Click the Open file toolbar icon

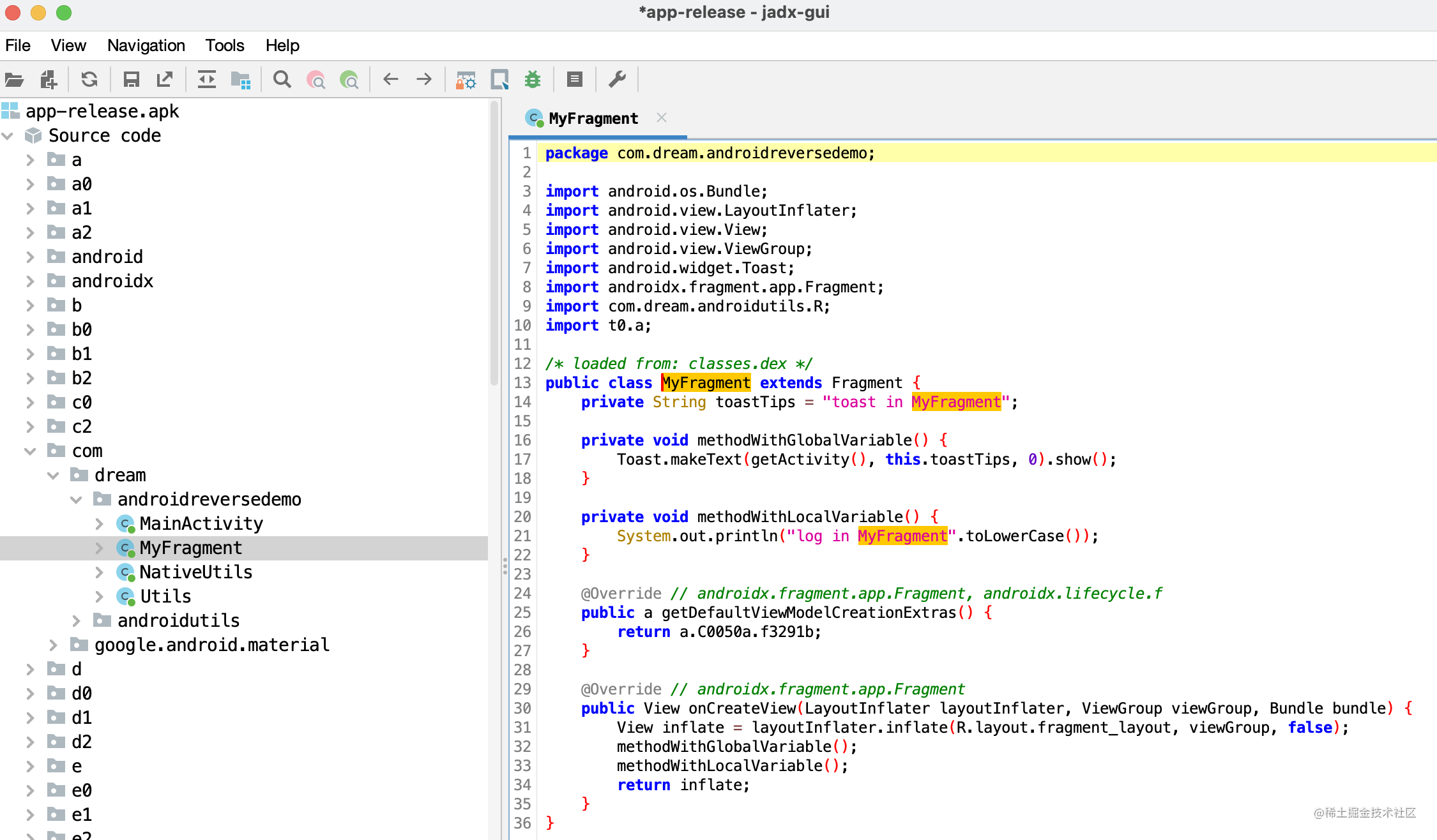[14, 80]
